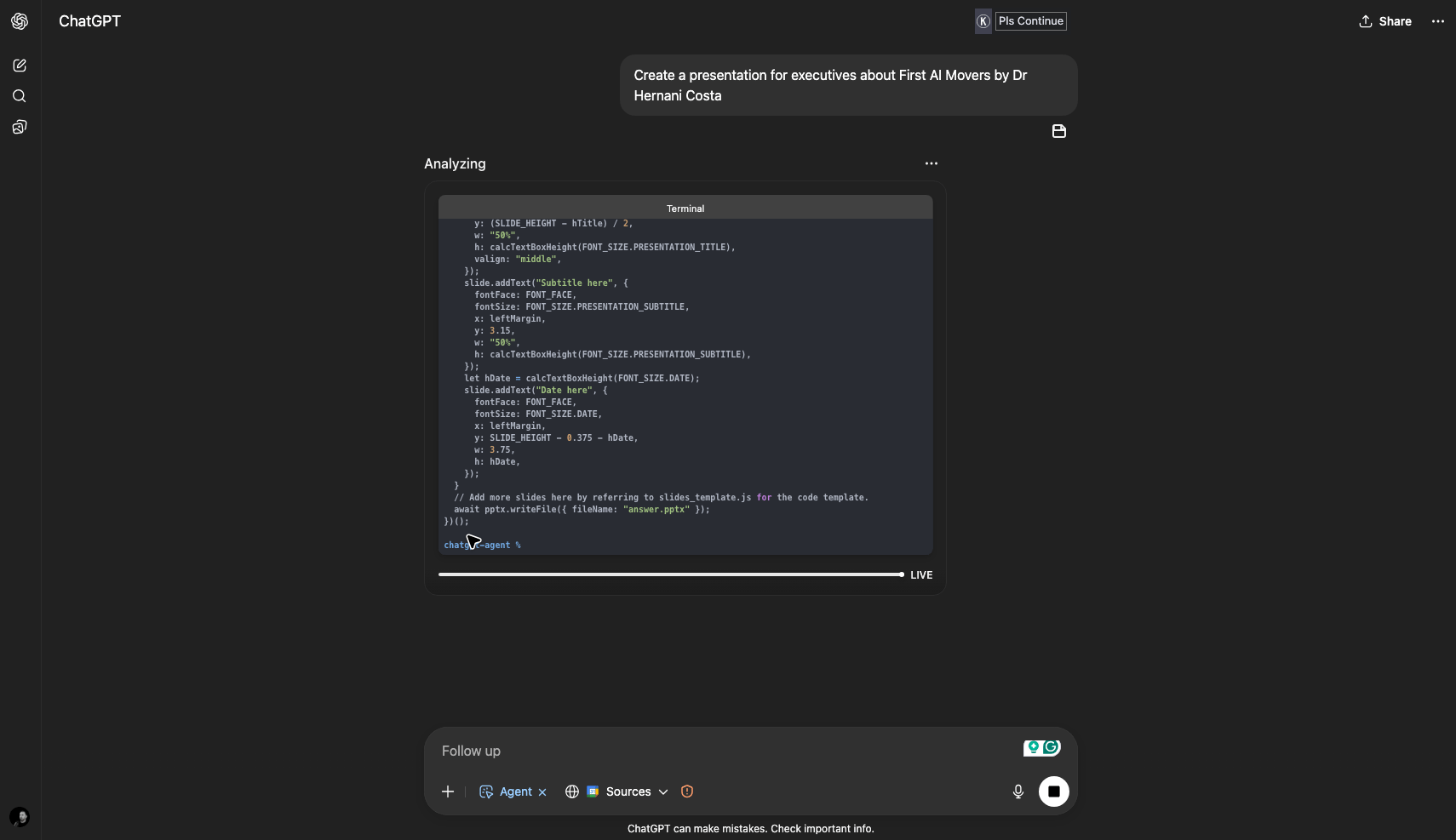Click the globe web-search source icon
This screenshot has width=1456, height=840.
(x=572, y=791)
